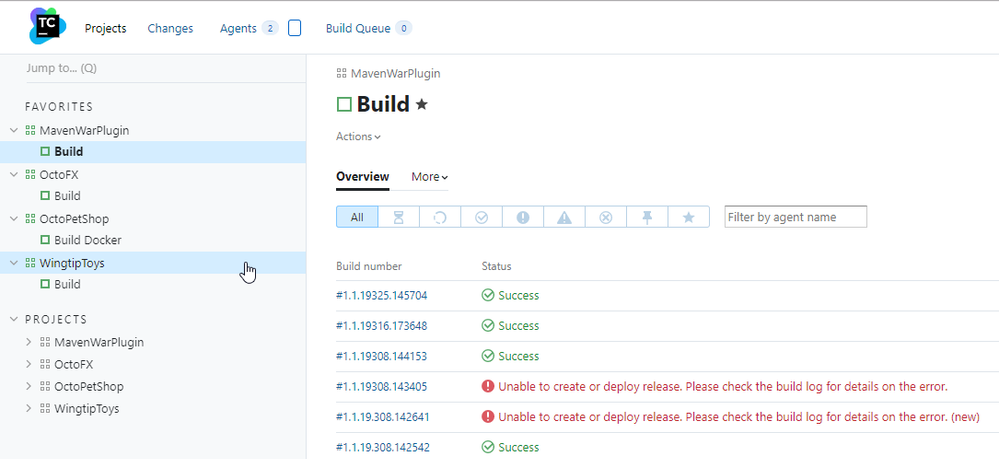Image resolution: width=999 pixels, height=459 pixels.
Task: Select Build under MavenWarPlugin favorites
Action: 68,152
